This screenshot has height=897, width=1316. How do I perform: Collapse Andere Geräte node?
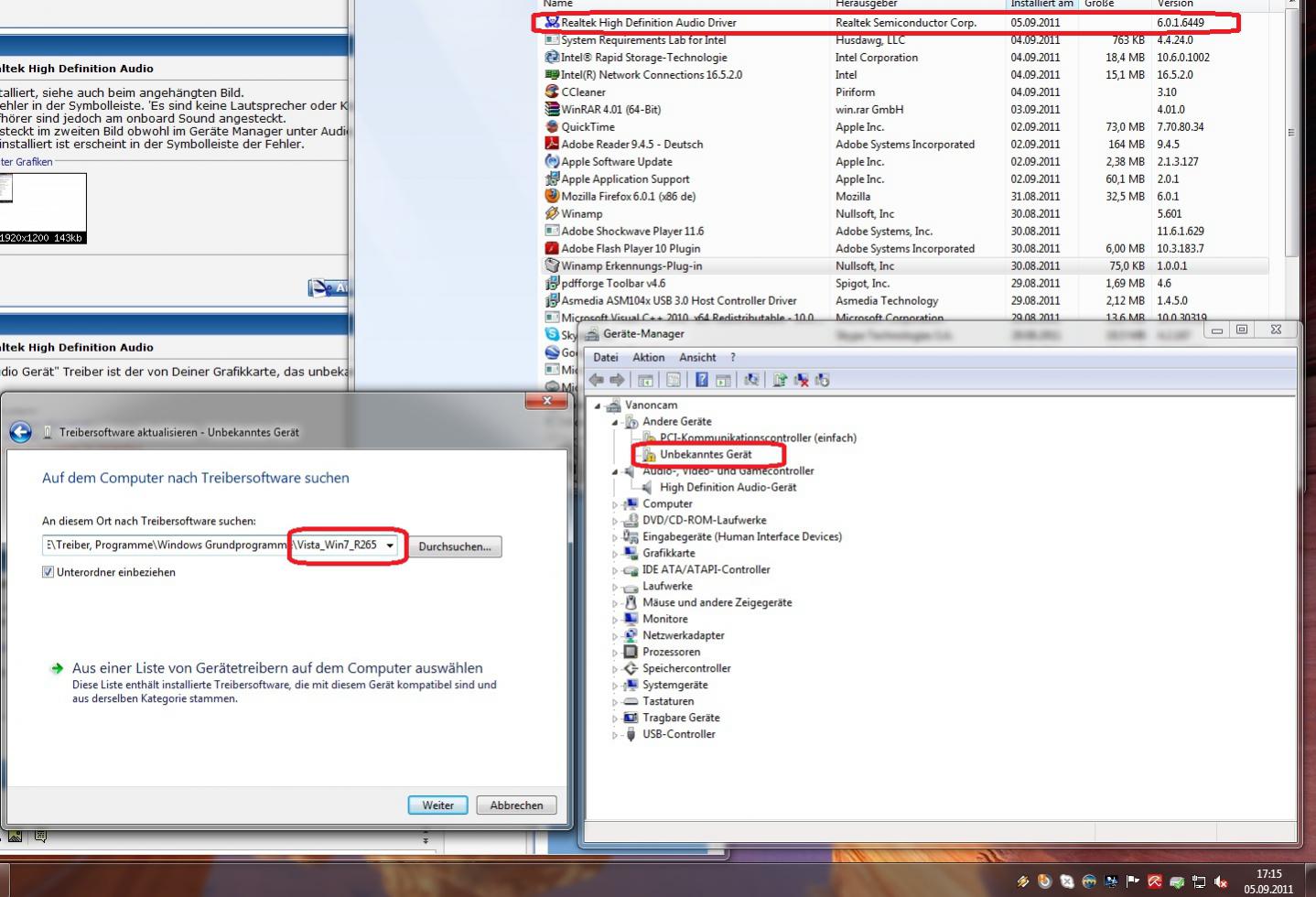[x=615, y=422]
